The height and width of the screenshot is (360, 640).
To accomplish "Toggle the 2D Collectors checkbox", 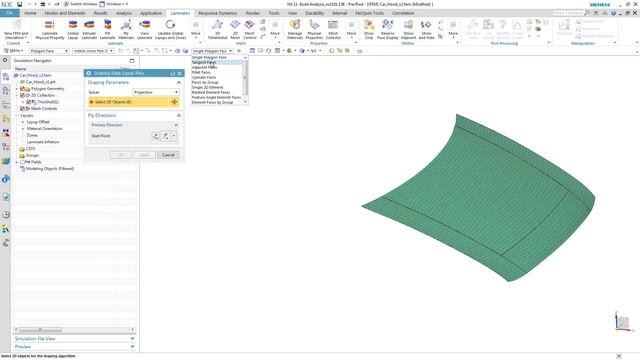I will click(x=22, y=95).
